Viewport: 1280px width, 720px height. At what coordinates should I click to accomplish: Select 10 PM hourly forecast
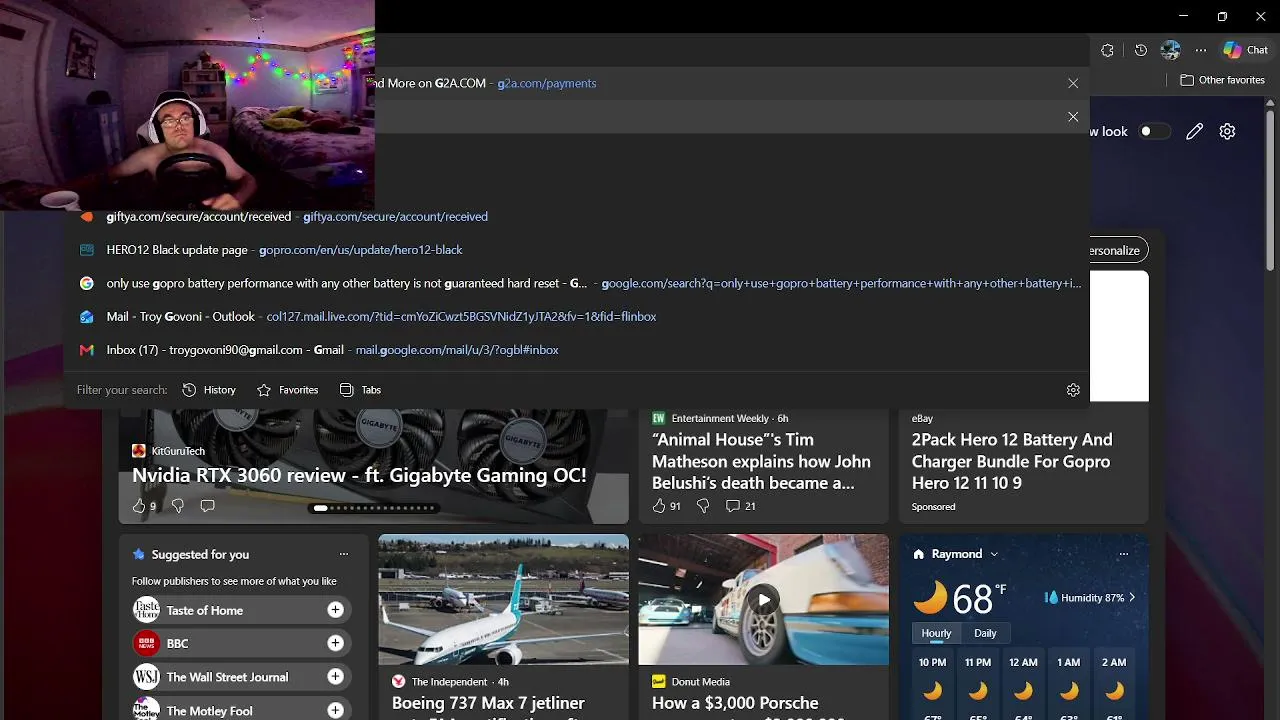(932, 686)
